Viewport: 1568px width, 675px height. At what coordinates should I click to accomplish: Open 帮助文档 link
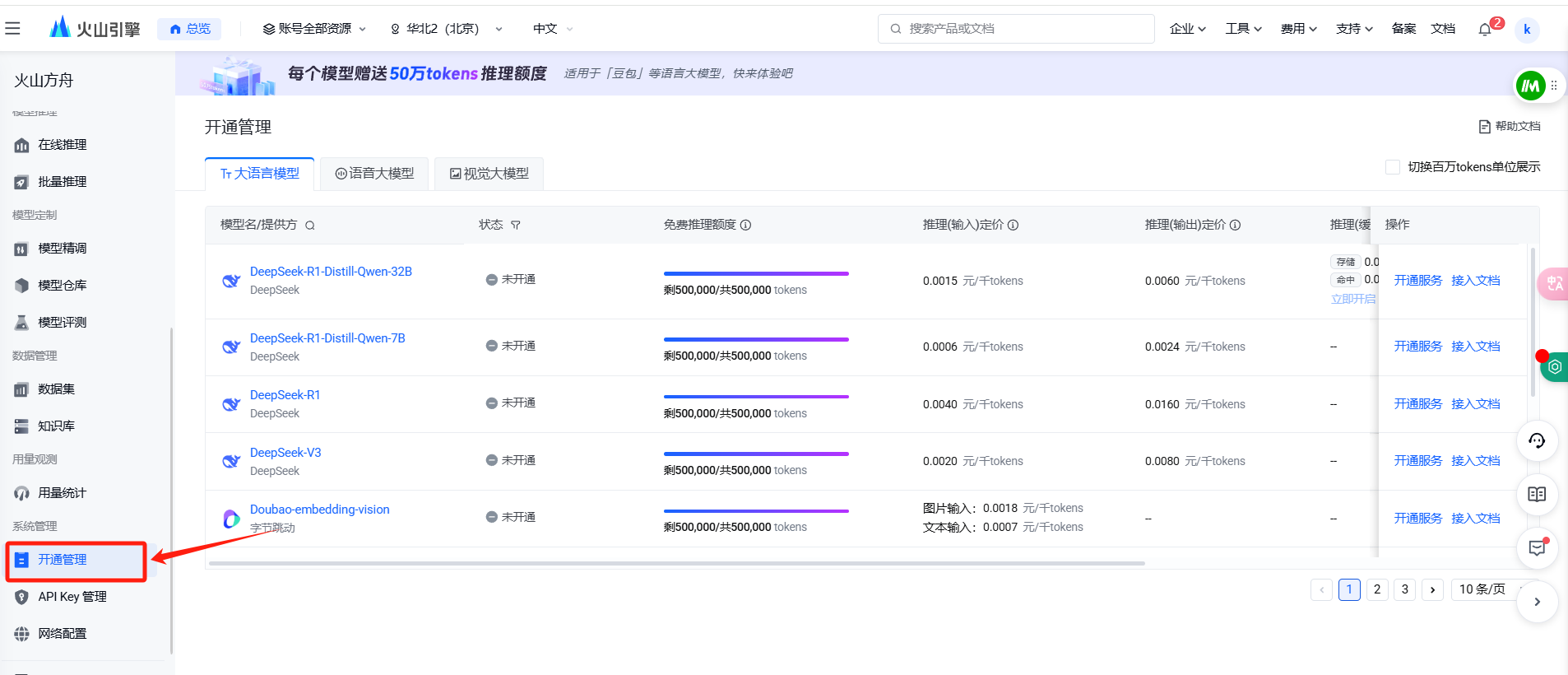(1510, 126)
